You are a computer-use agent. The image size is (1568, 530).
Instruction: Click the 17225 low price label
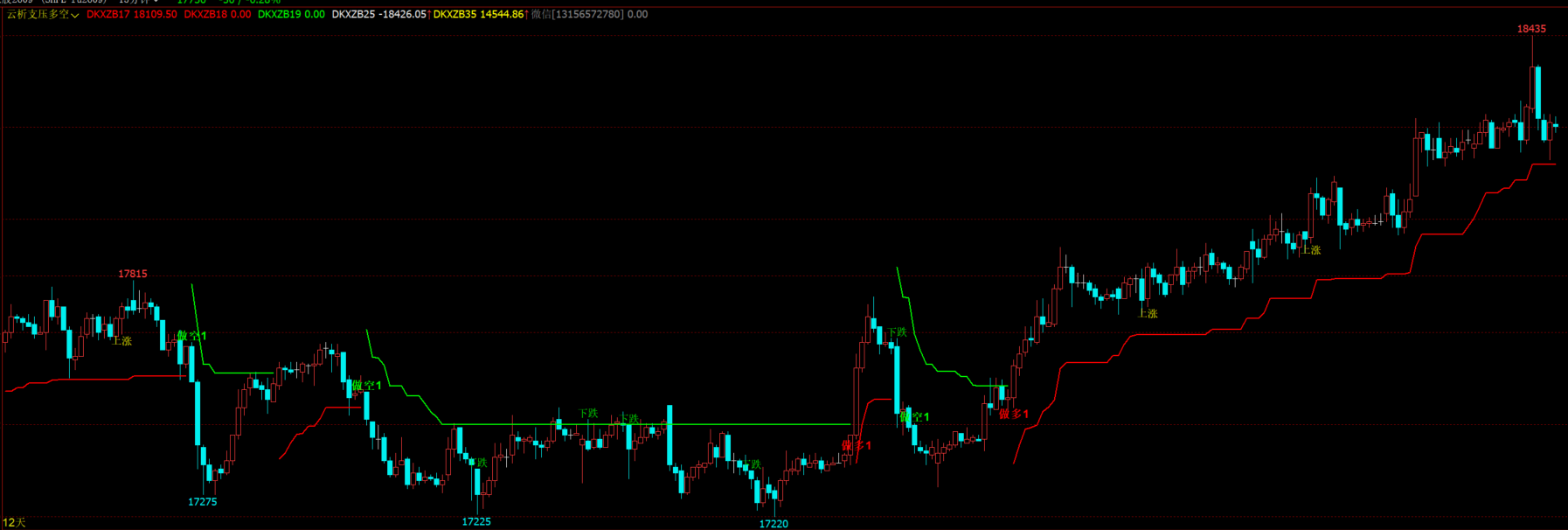coord(476,521)
